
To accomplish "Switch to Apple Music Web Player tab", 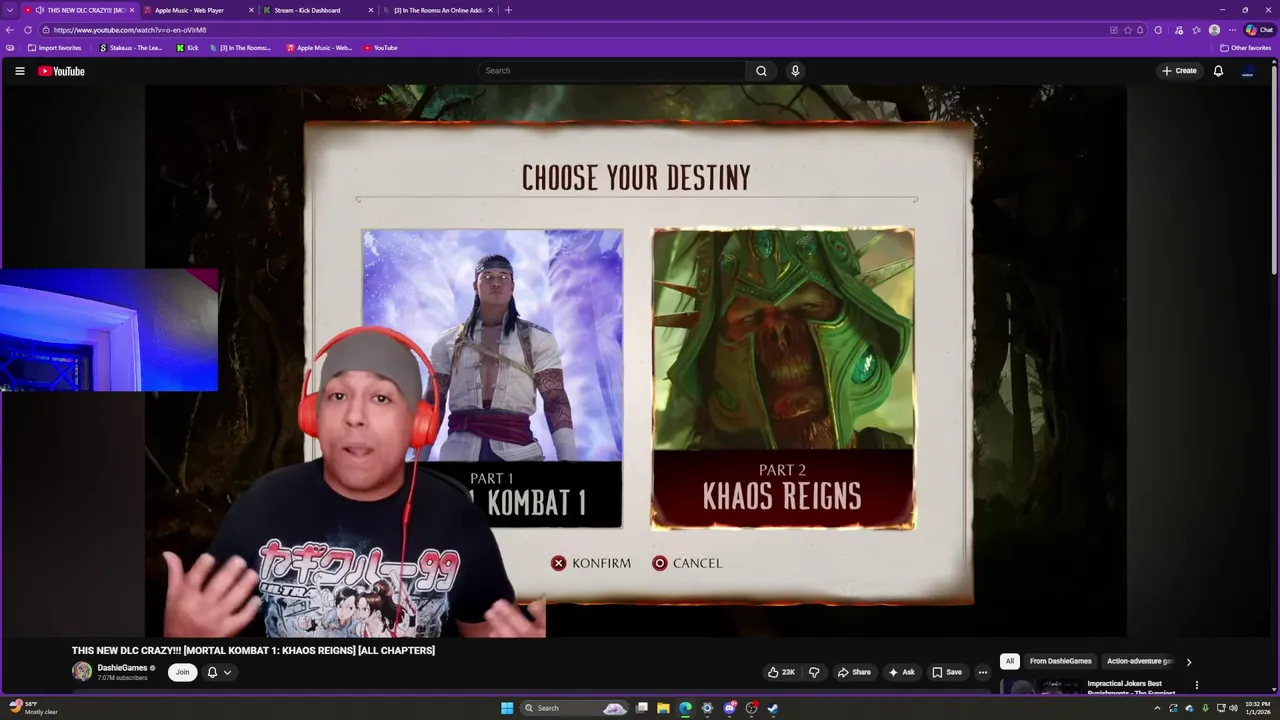I will pos(199,10).
